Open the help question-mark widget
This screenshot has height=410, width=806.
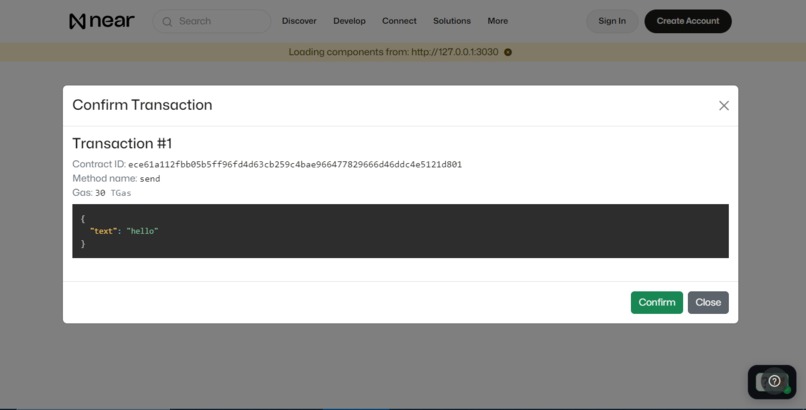(x=772, y=382)
